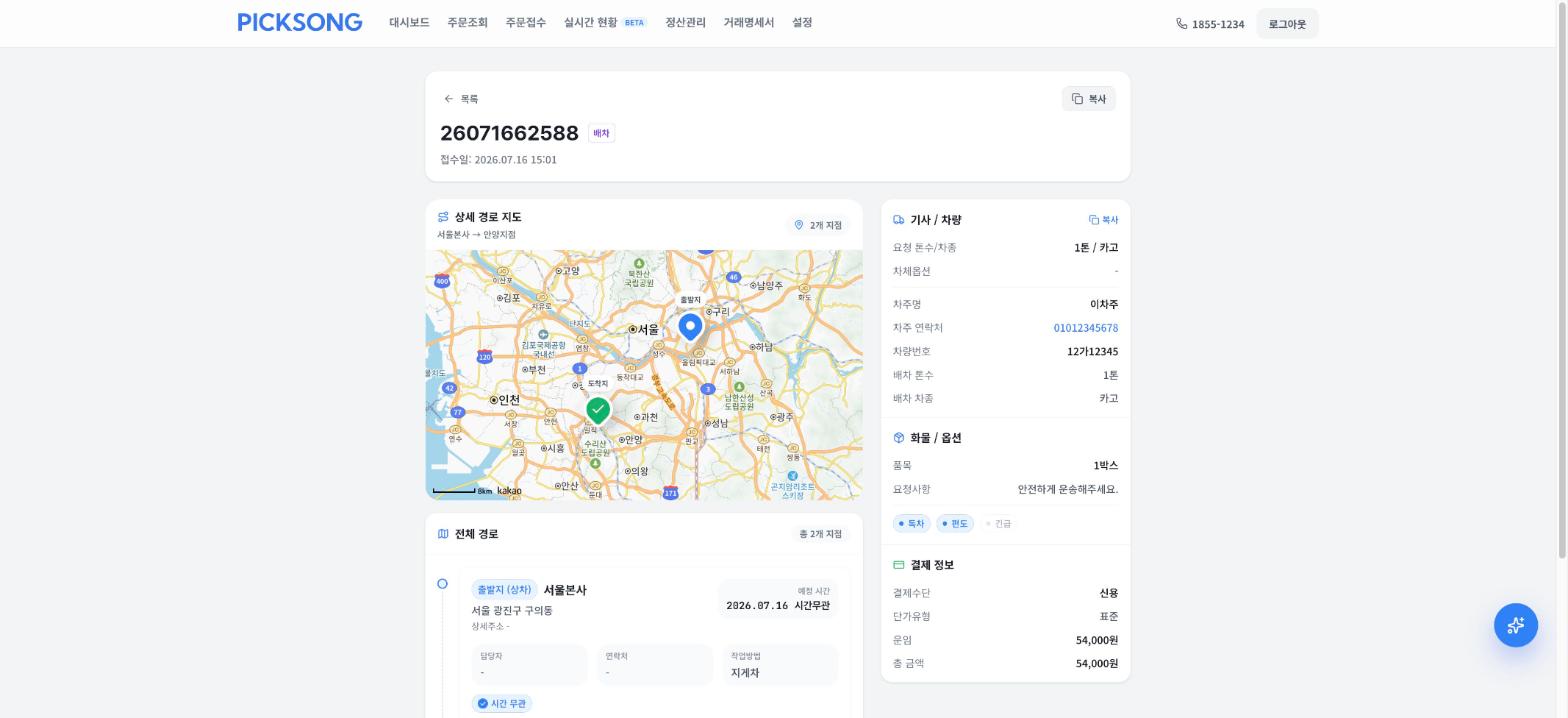Viewport: 1568px width, 718px height.
Task: Click the blue 출발지 map marker
Action: pyautogui.click(x=690, y=327)
